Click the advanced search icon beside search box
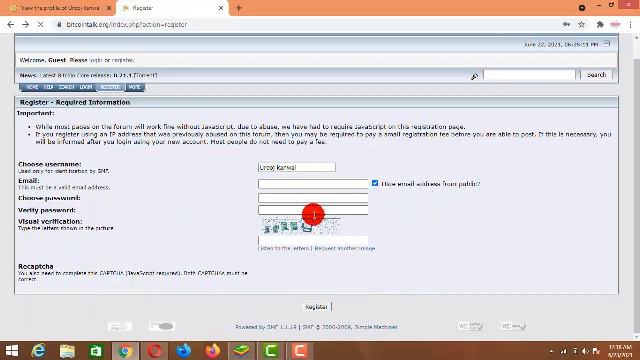 [474, 76]
